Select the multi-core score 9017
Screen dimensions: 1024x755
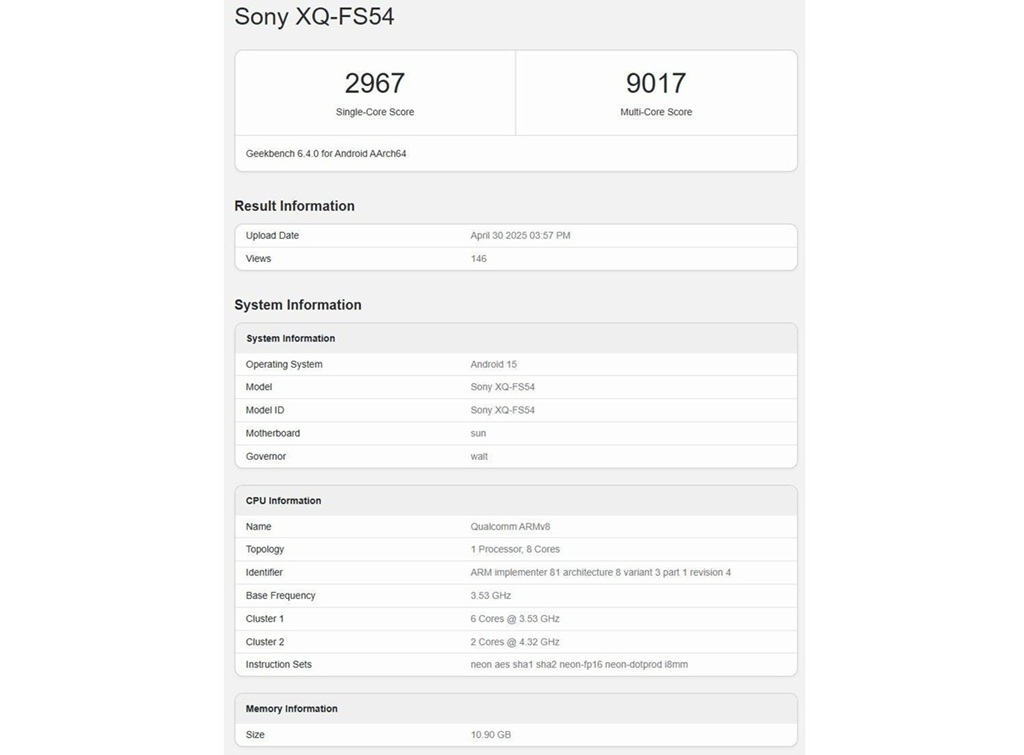(x=656, y=83)
